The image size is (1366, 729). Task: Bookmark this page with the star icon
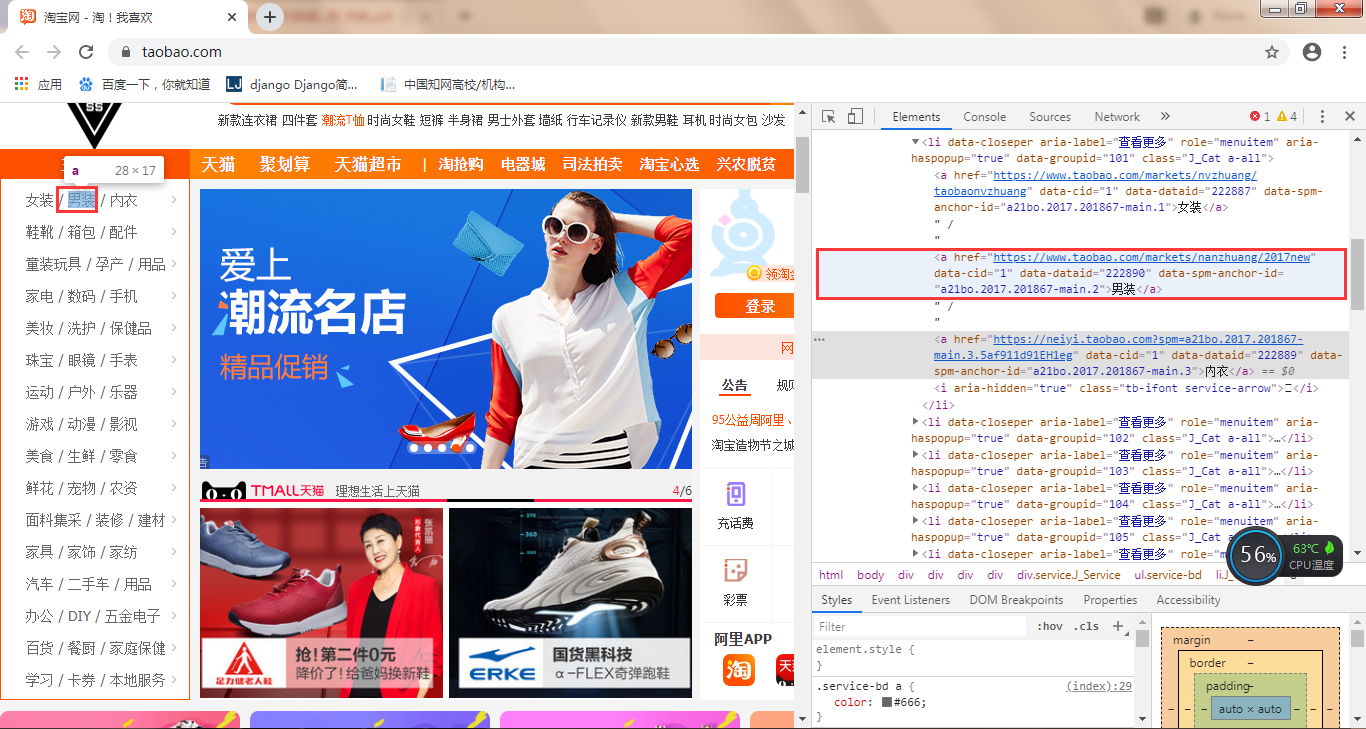click(1272, 52)
